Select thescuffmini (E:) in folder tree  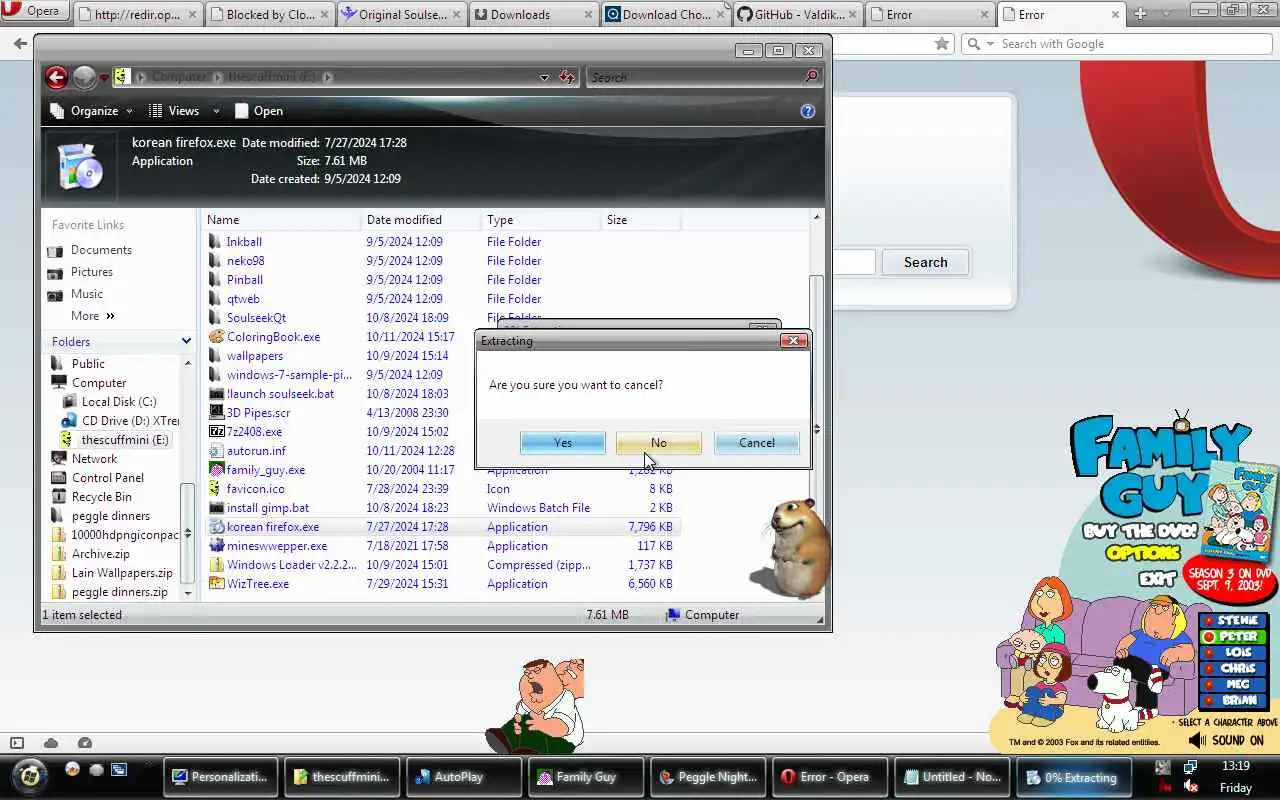click(x=125, y=440)
